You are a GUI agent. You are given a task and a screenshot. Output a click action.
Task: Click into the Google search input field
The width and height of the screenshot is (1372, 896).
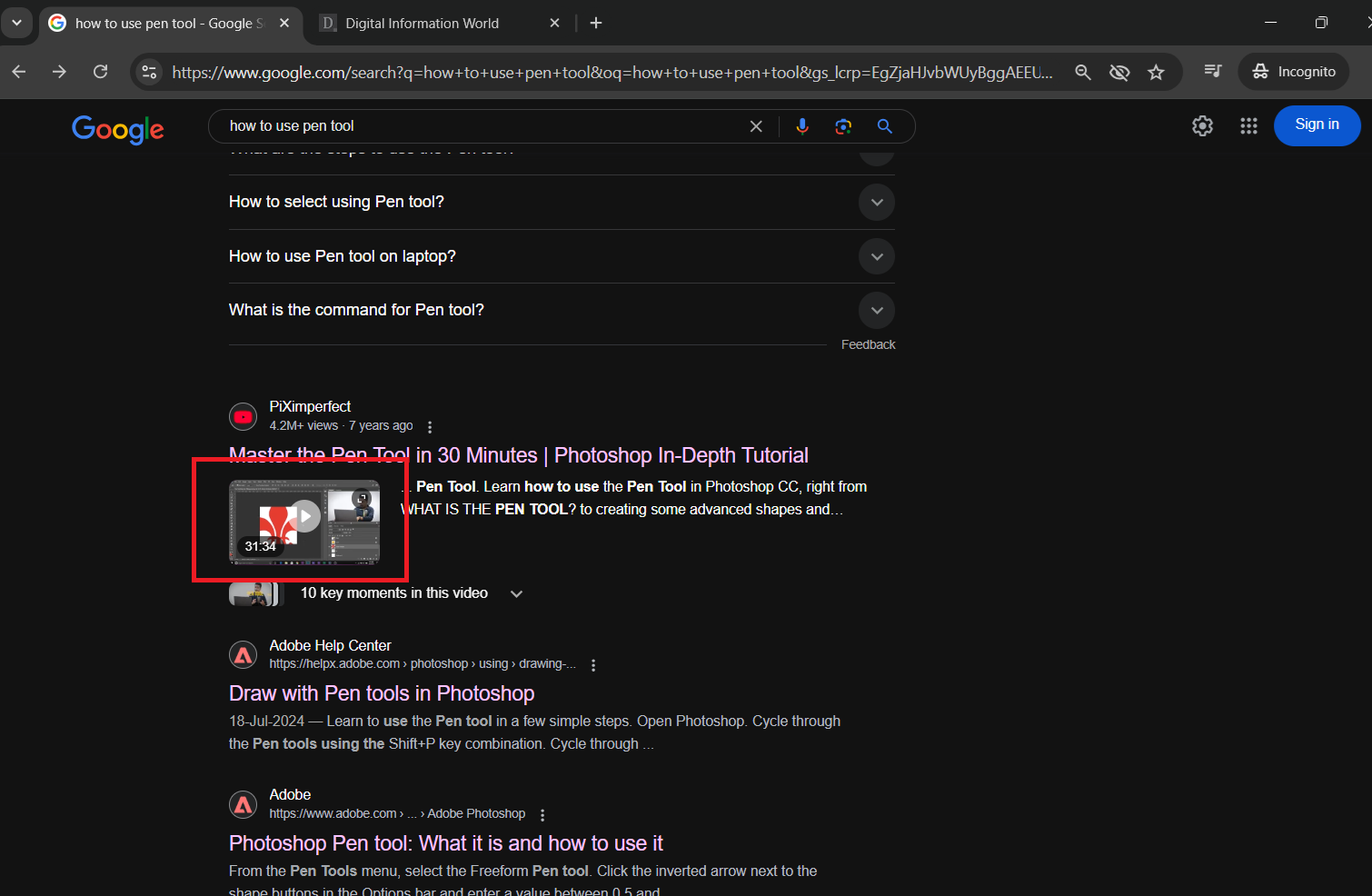pyautogui.click(x=482, y=126)
